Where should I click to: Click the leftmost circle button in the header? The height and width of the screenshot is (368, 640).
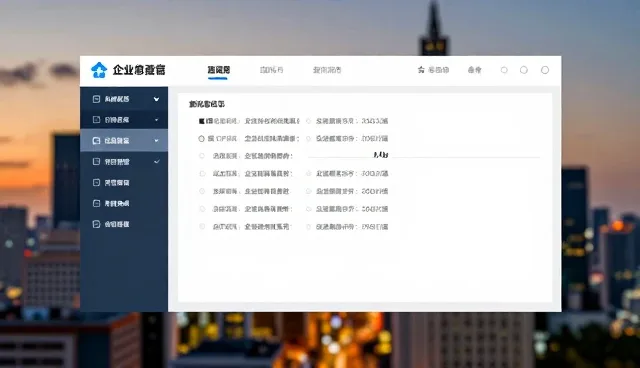(504, 70)
